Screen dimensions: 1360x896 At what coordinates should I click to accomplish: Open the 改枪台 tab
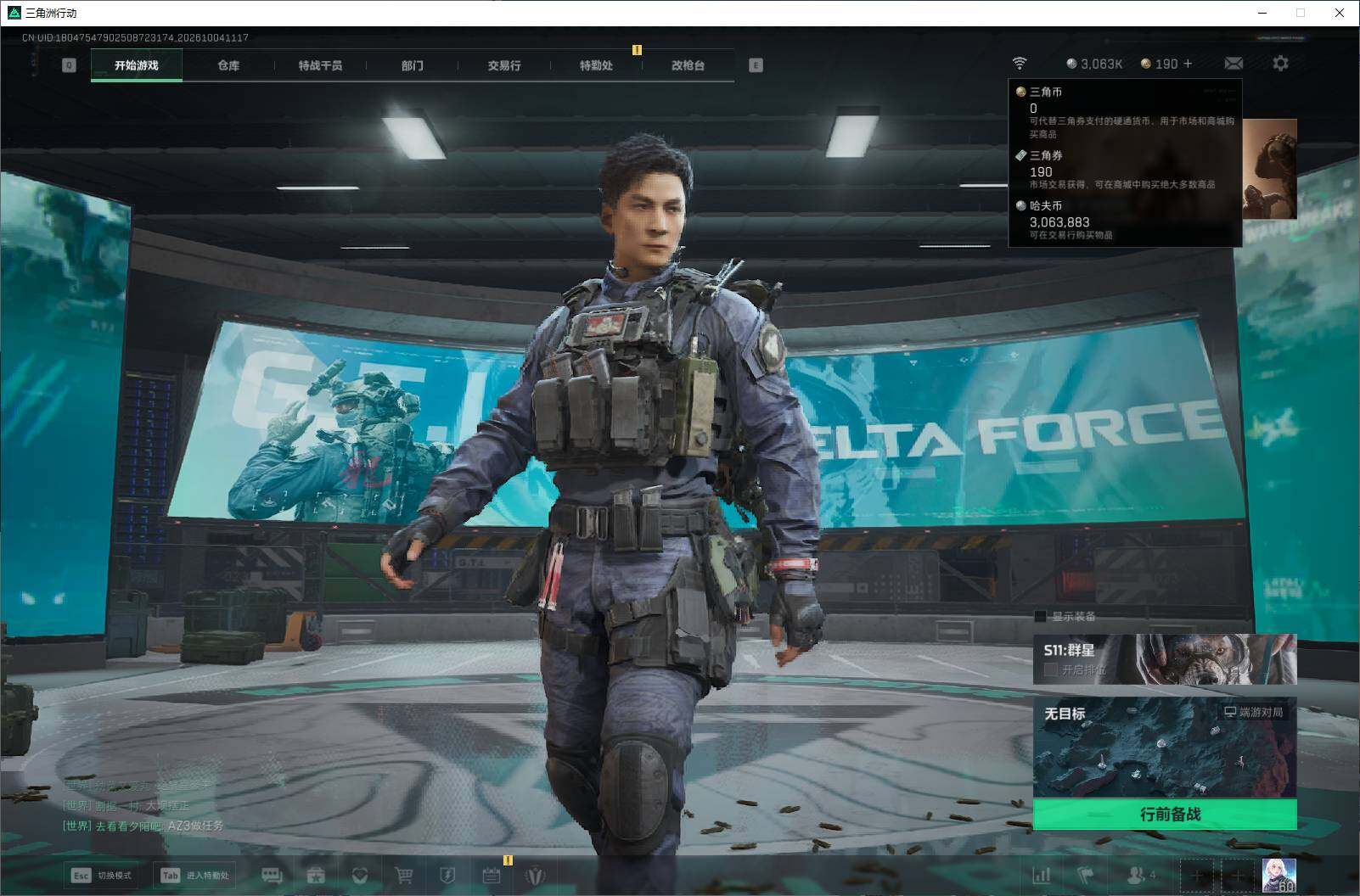pos(688,65)
